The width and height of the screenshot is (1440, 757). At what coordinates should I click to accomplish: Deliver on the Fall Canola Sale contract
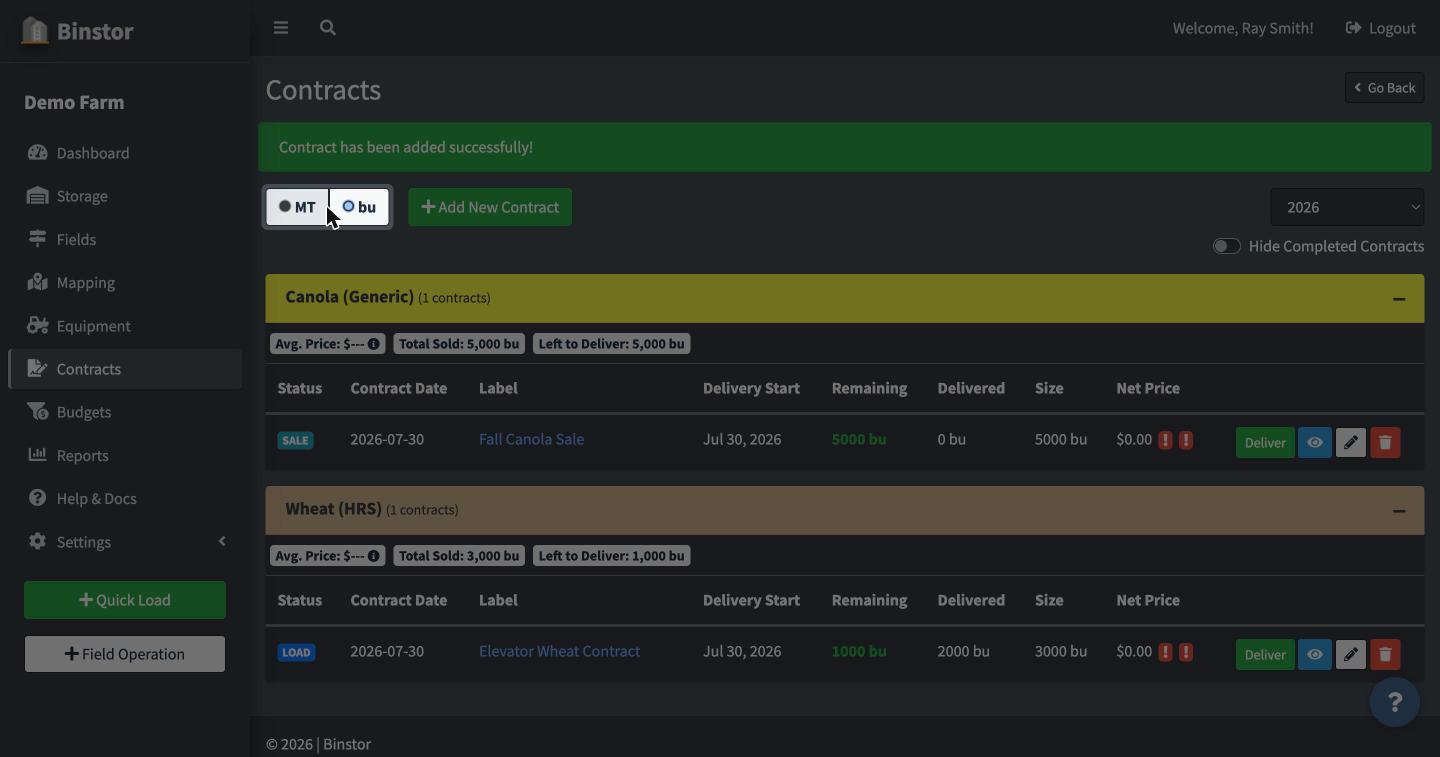[1265, 442]
